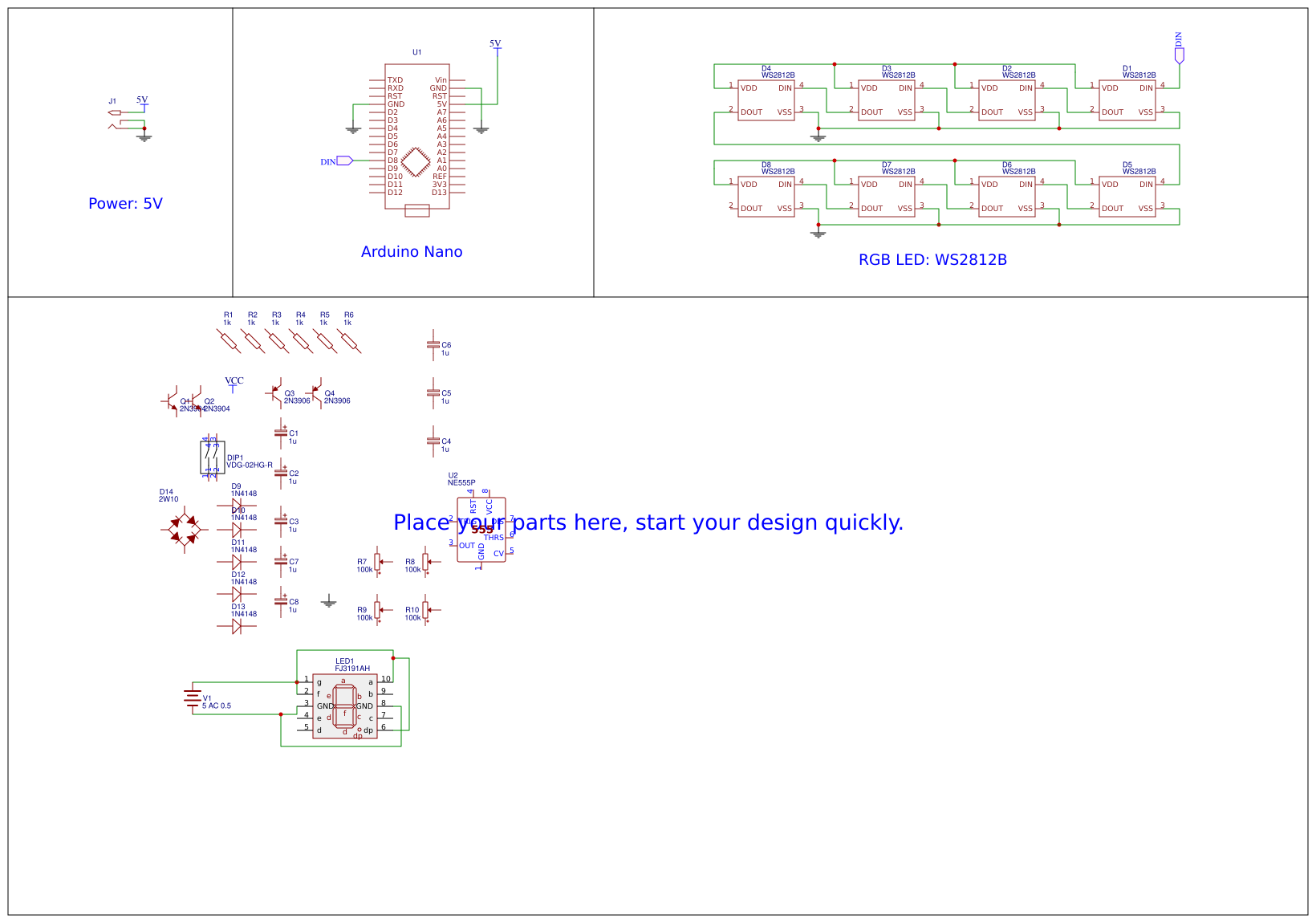Click the V1 voltage source symbol
The image size is (1316, 923).
click(x=193, y=698)
